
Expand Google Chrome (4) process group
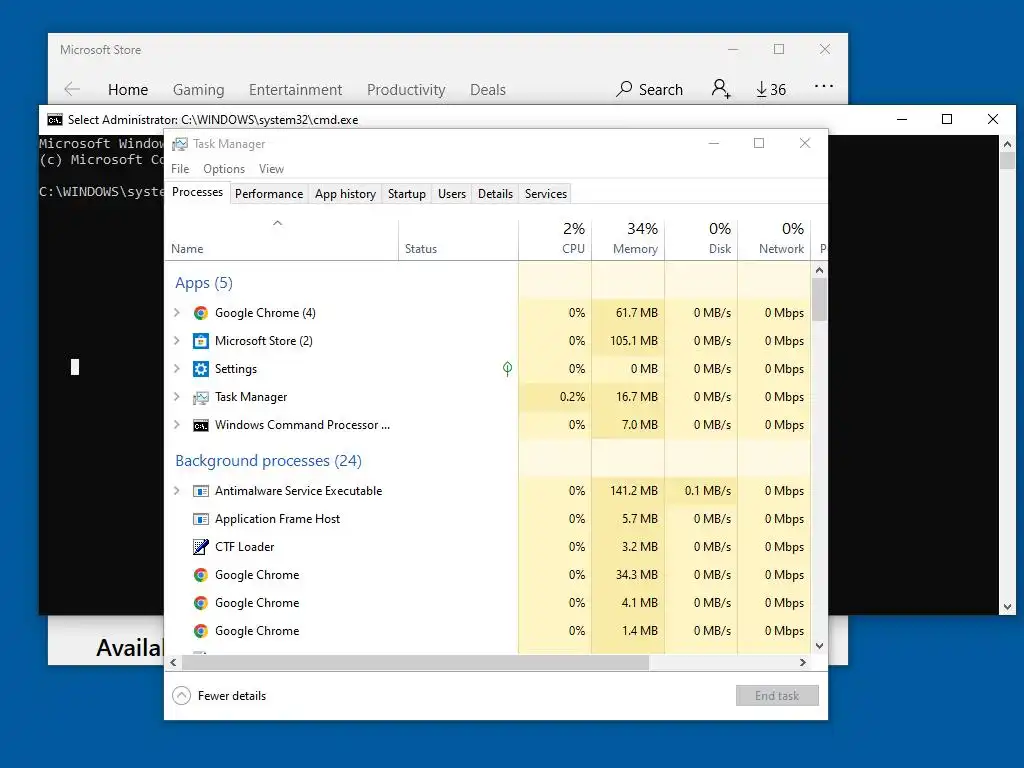click(176, 313)
